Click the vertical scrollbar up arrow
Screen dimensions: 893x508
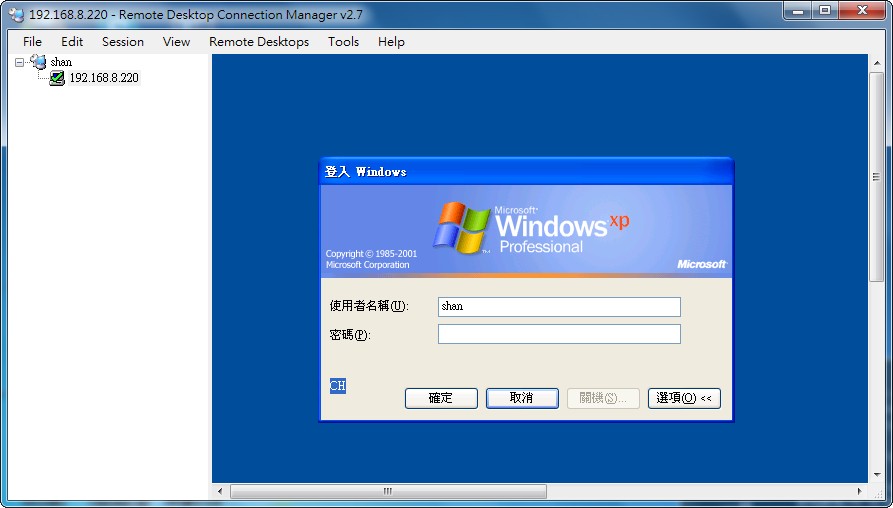877,63
